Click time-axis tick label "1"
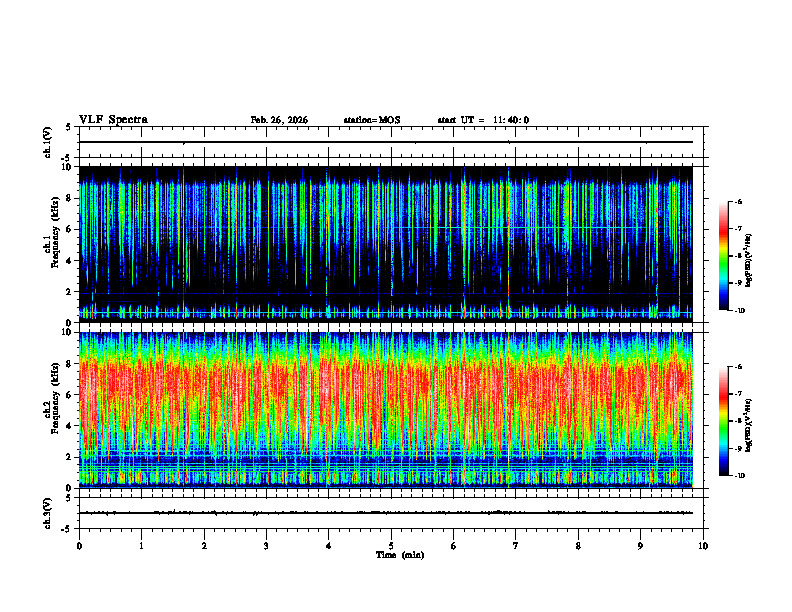 tap(141, 546)
